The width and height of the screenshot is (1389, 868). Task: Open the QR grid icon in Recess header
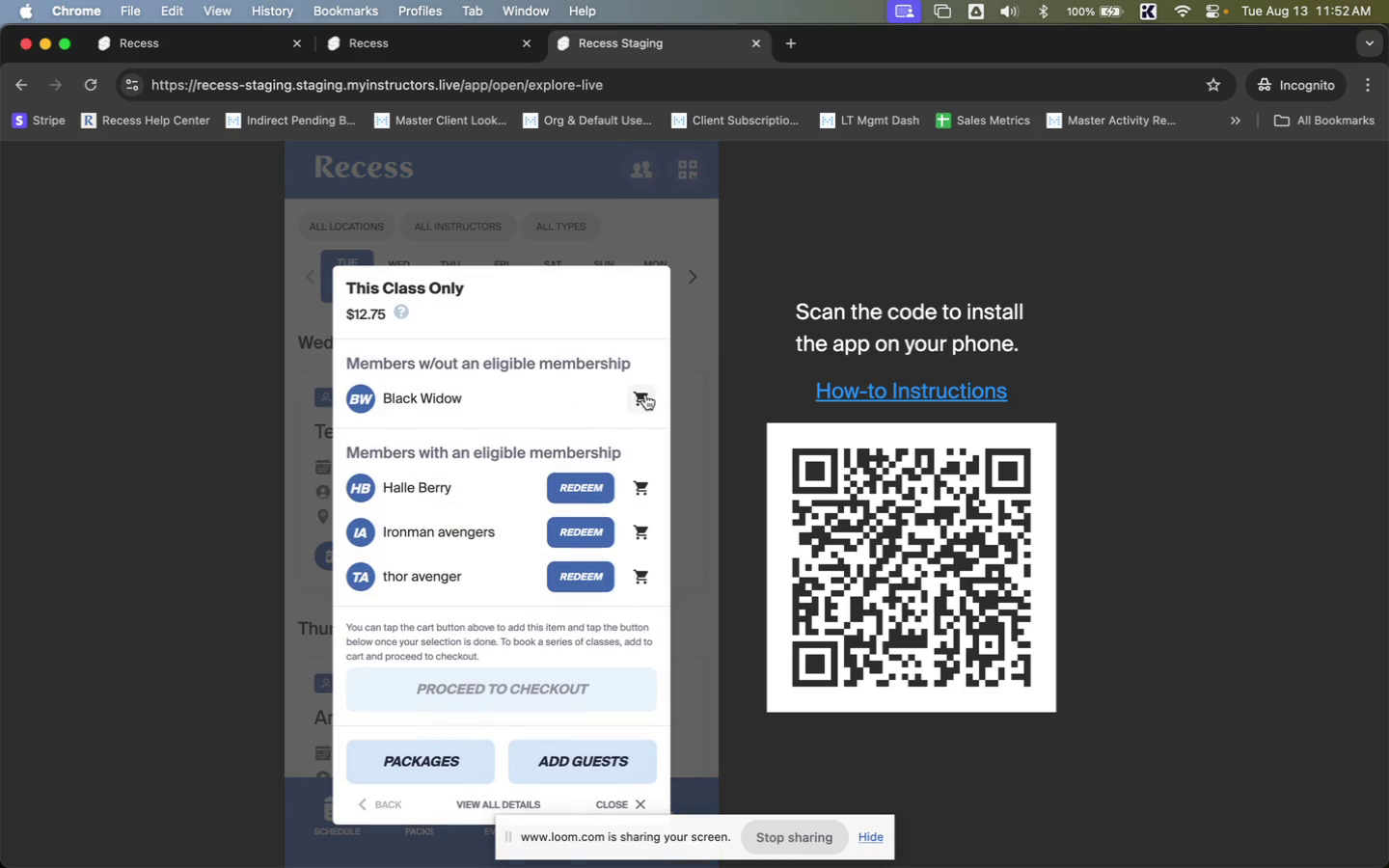point(688,170)
